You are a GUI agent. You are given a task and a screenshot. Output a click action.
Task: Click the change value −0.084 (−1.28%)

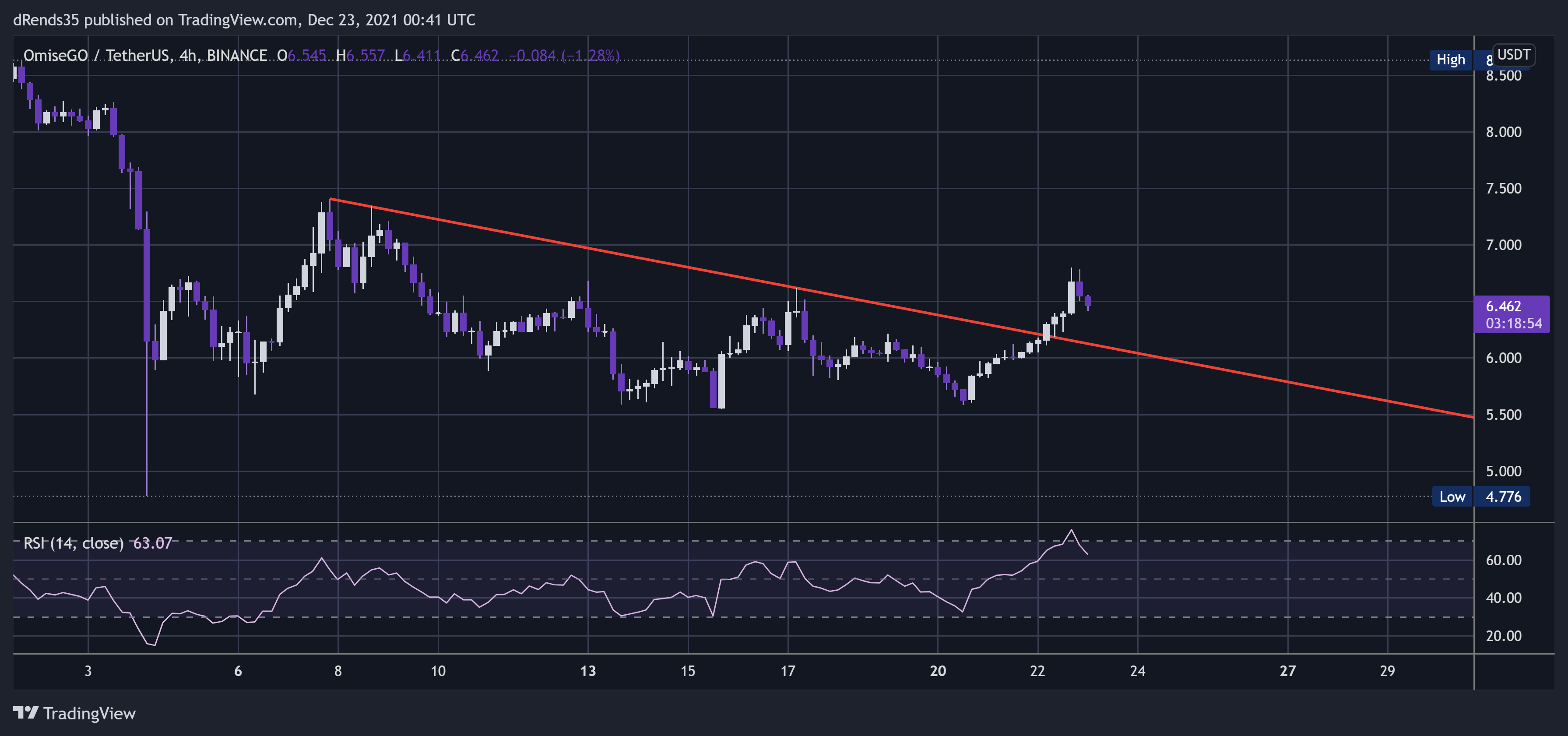click(x=564, y=56)
